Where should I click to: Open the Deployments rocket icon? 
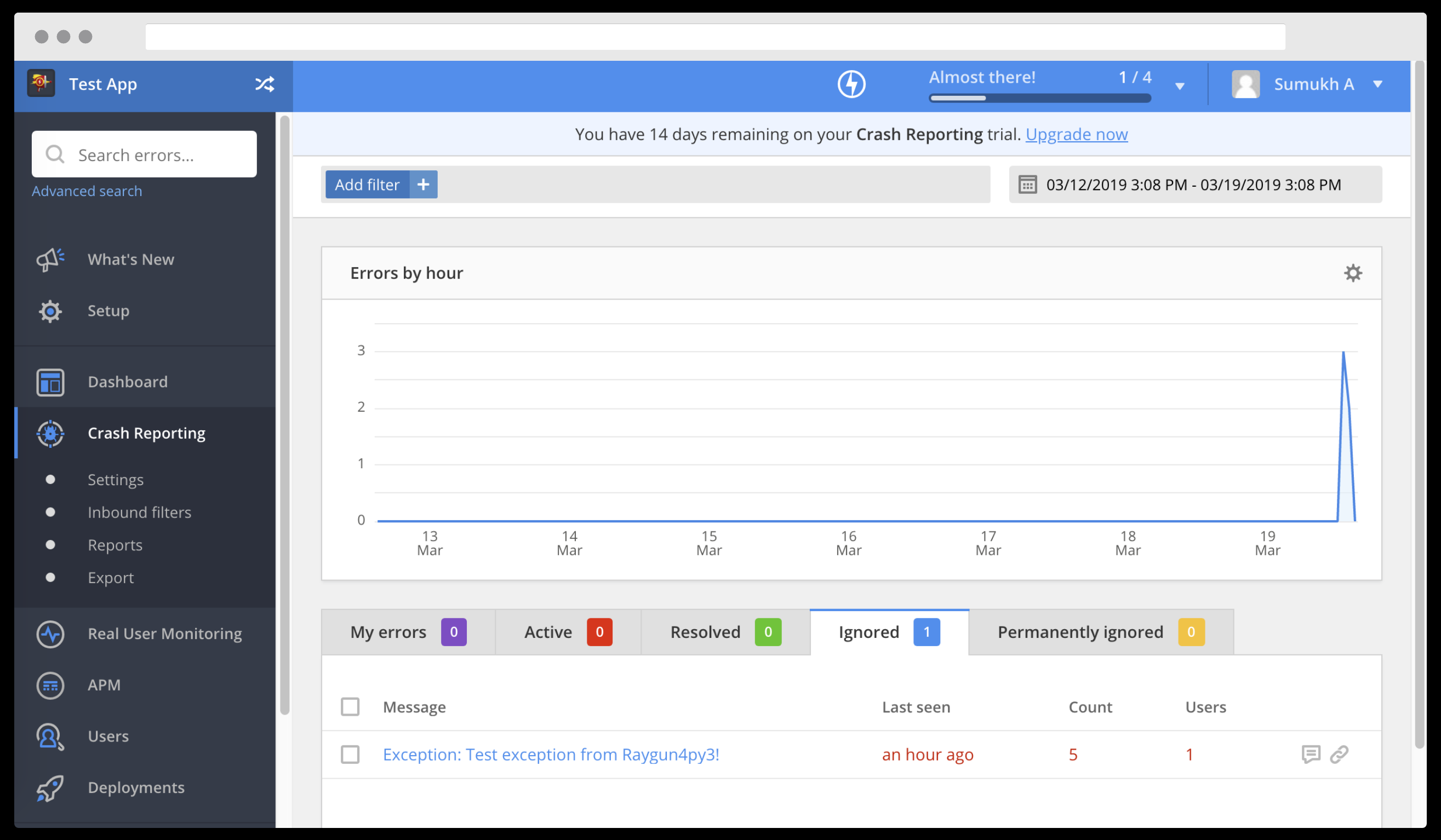point(50,787)
